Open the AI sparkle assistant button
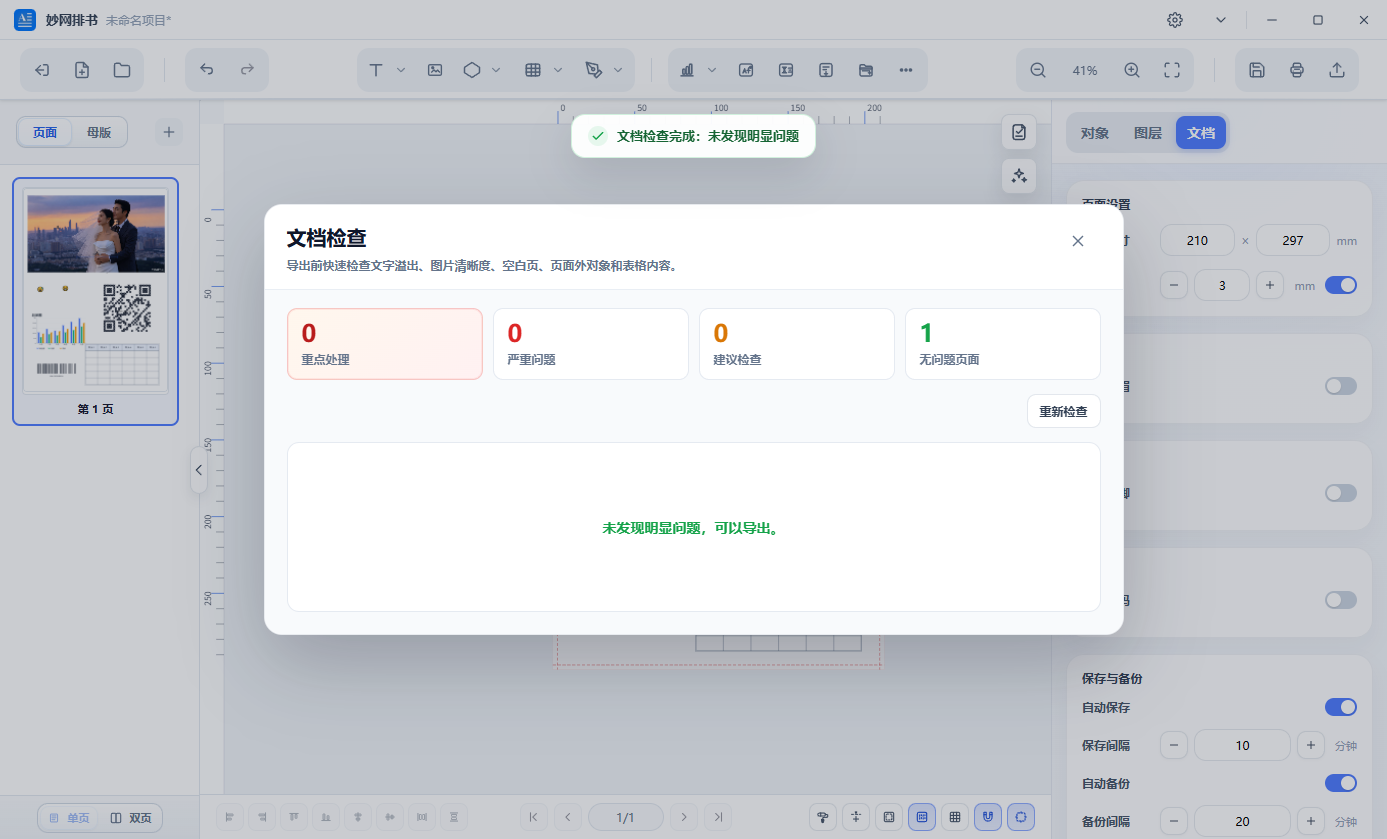 [1019, 176]
